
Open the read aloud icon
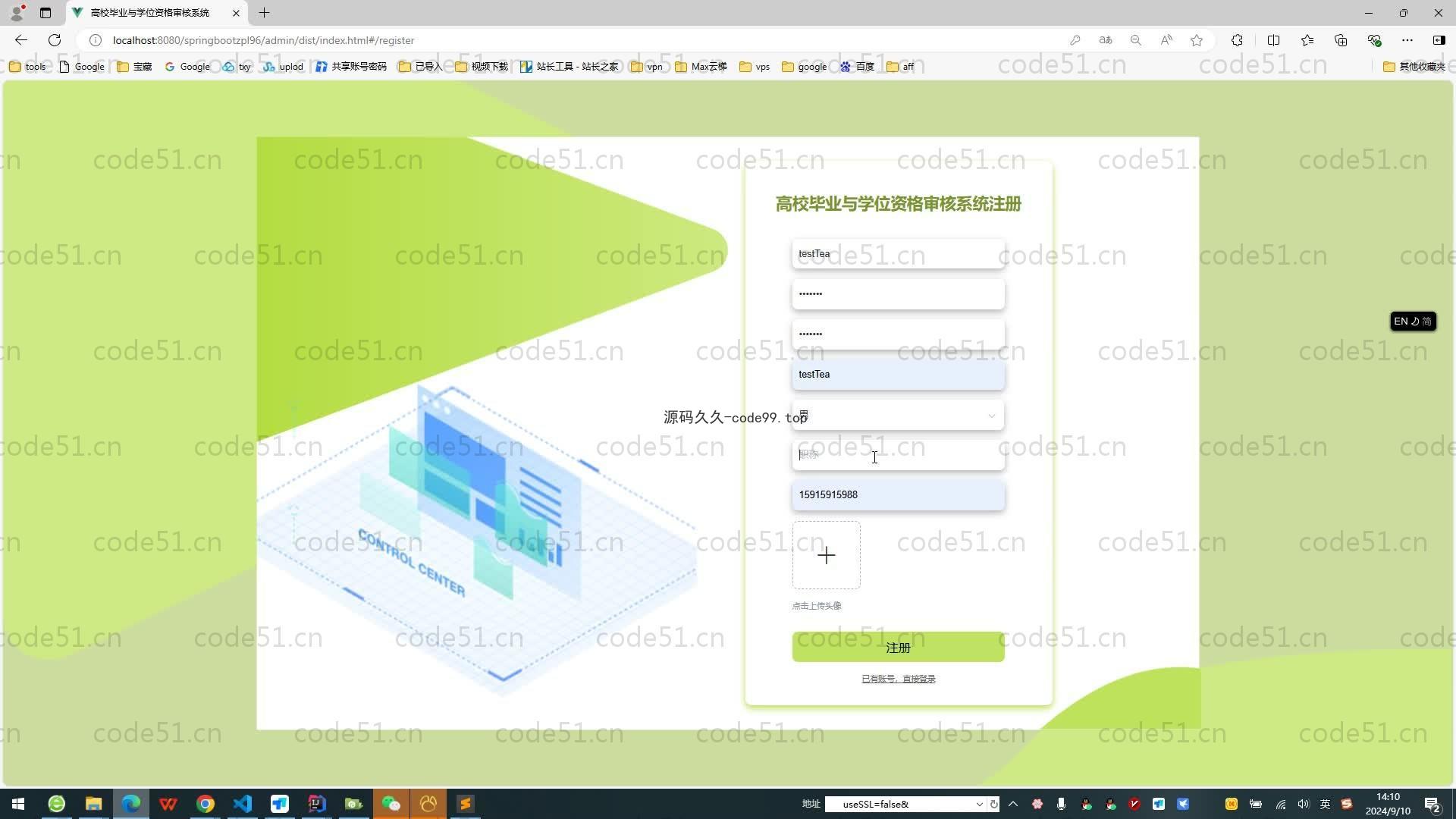tap(1166, 40)
